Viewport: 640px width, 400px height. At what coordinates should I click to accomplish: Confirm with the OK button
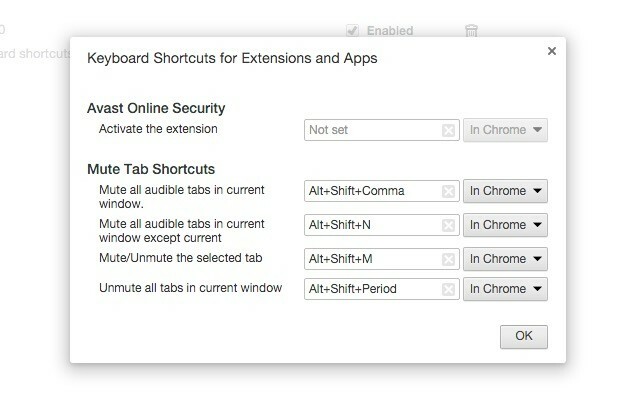click(524, 336)
